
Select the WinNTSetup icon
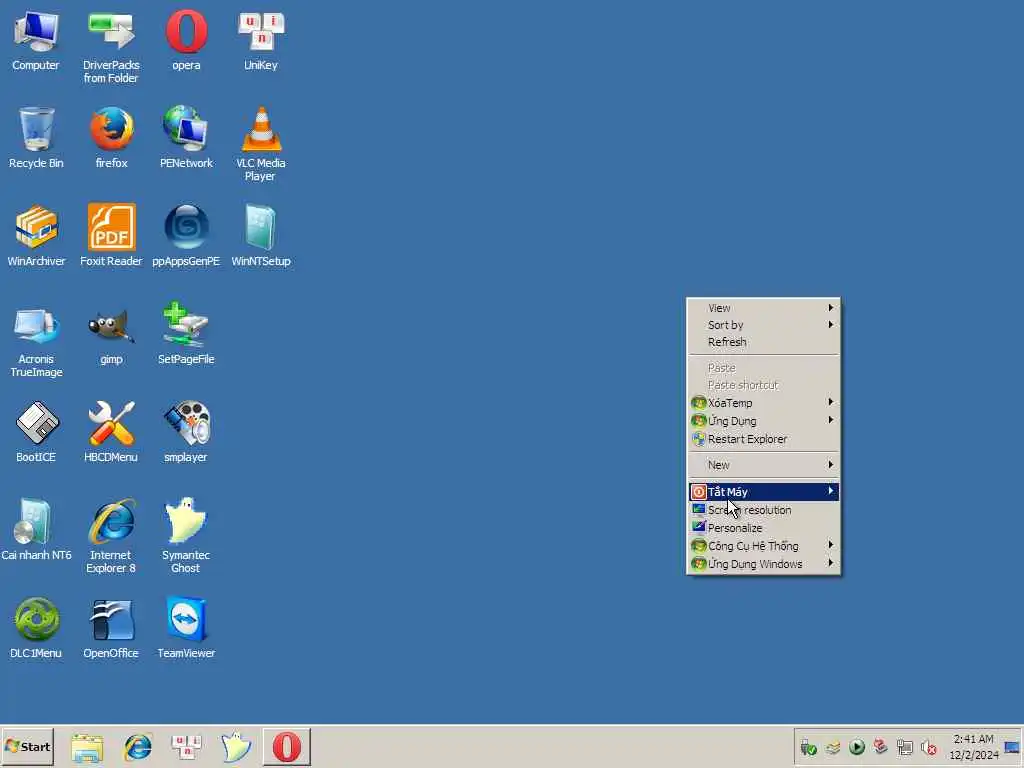pyautogui.click(x=261, y=236)
